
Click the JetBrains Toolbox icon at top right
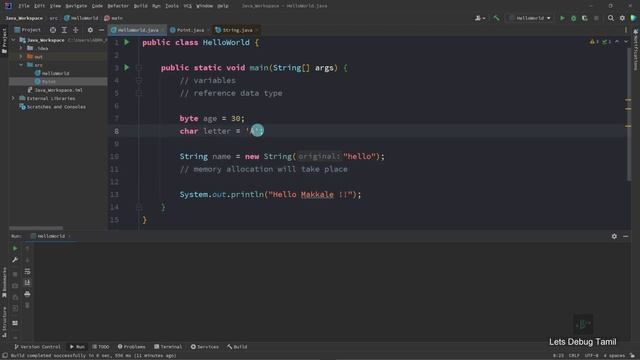point(633,18)
